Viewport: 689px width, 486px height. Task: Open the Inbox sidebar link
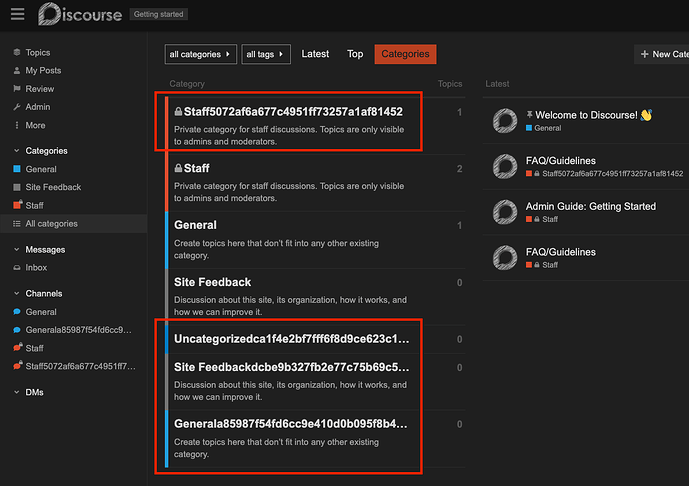click(36, 268)
